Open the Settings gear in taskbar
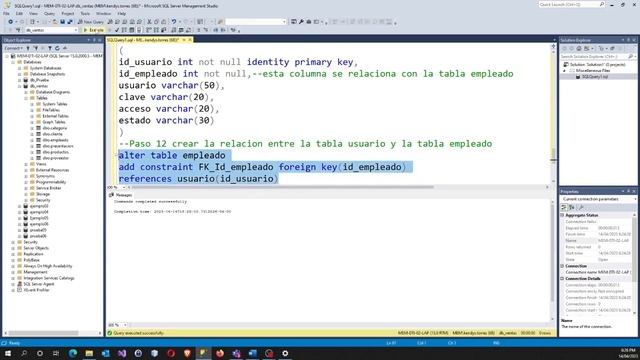Viewport: 640px width, 360px height. tap(285, 353)
